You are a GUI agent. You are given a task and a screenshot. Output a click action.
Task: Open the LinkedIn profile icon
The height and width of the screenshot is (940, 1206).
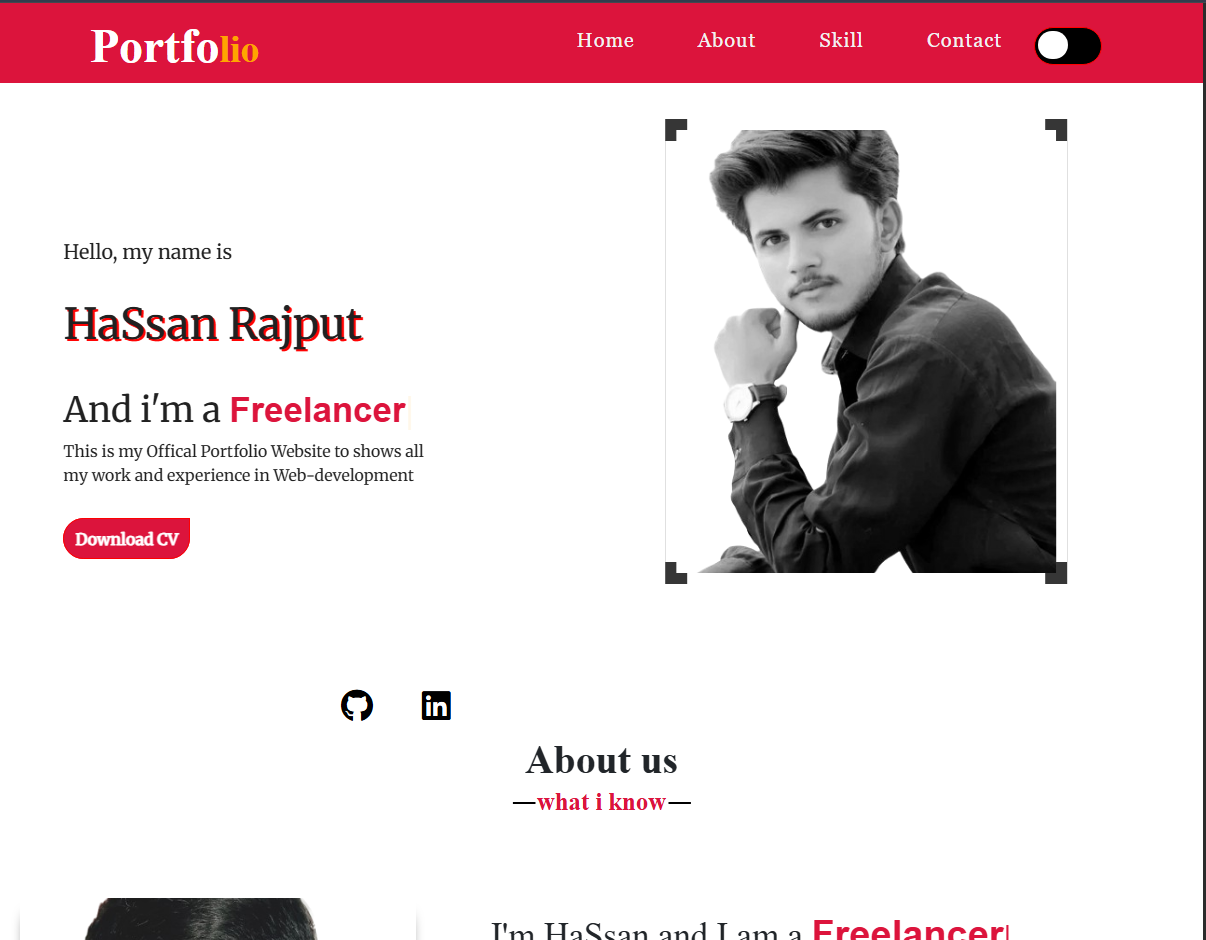click(436, 706)
